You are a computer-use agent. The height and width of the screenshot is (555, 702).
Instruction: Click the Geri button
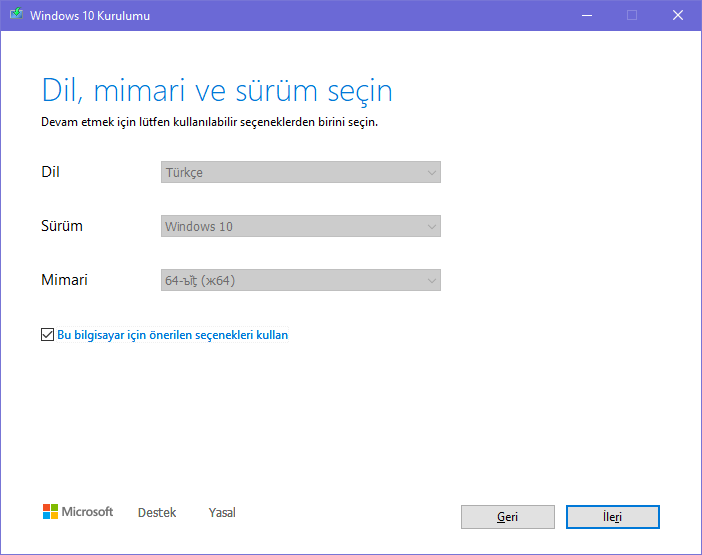[508, 517]
